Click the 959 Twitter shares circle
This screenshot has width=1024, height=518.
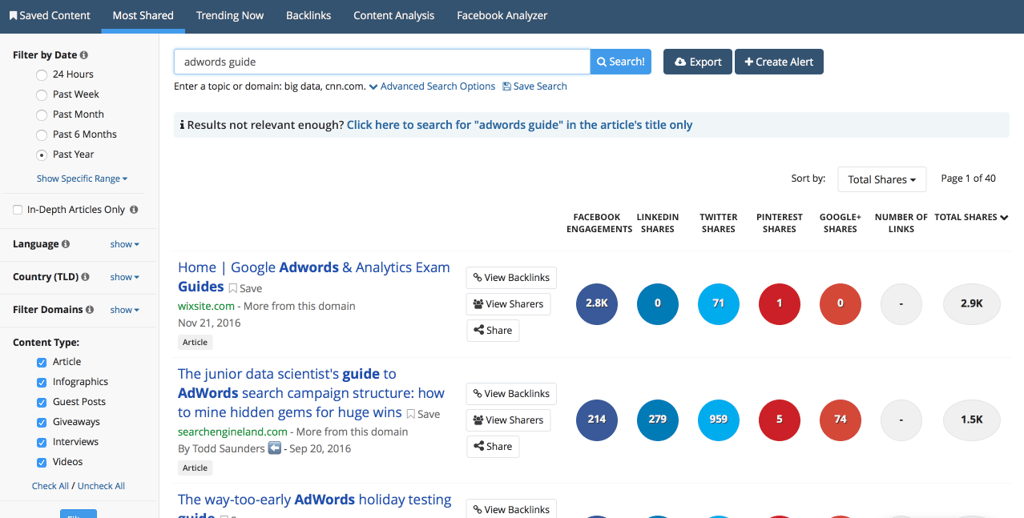pyautogui.click(x=718, y=420)
